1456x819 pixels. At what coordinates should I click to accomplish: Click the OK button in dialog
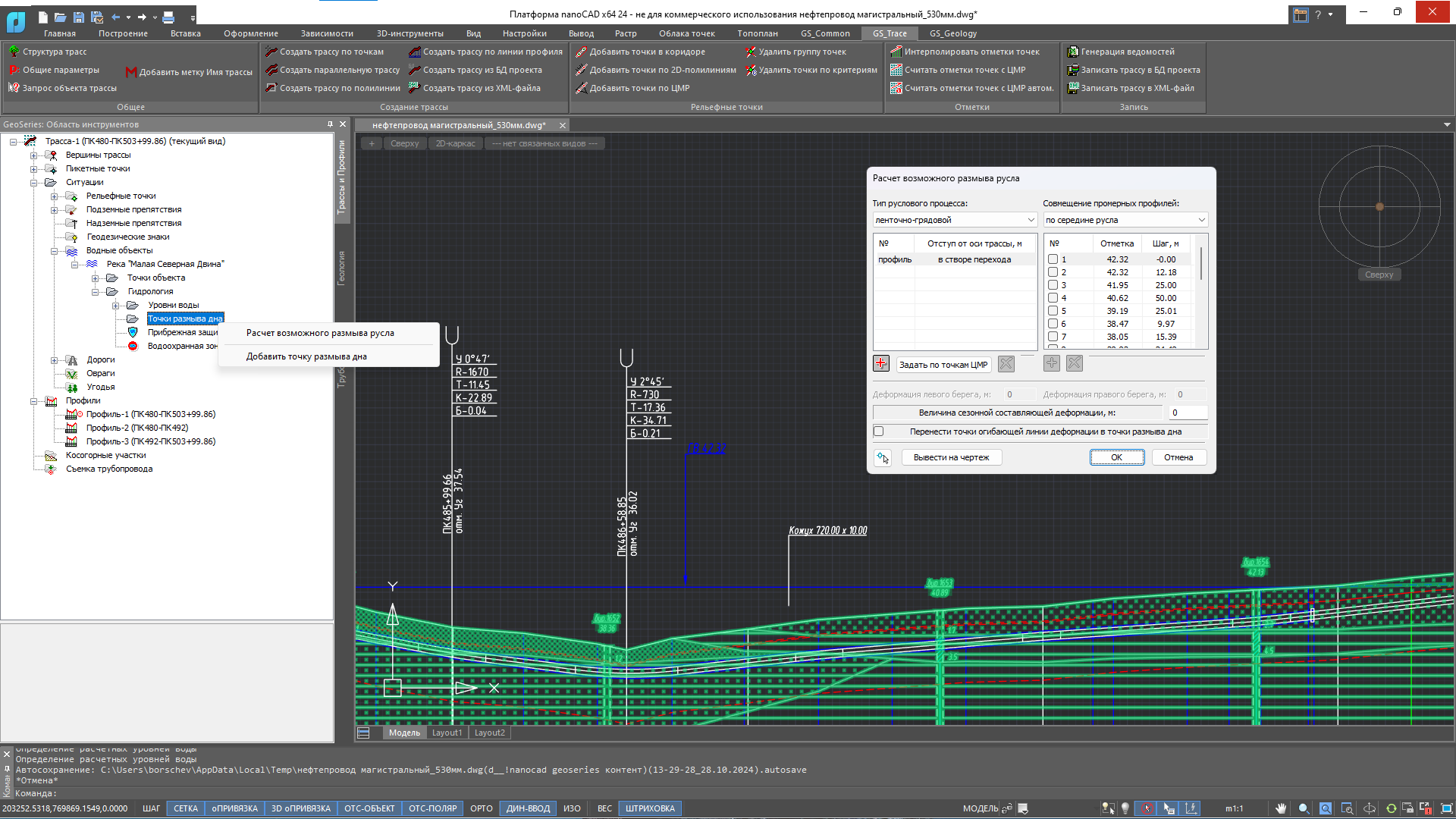coord(1117,457)
